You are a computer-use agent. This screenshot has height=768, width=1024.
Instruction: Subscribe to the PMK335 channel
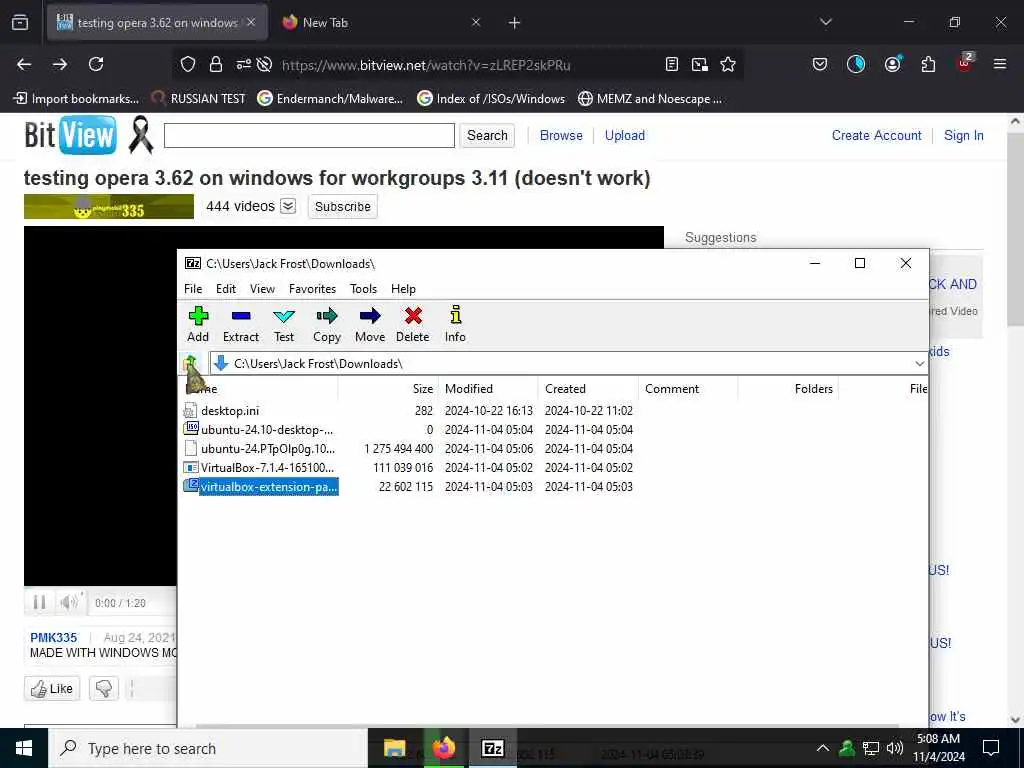point(342,206)
